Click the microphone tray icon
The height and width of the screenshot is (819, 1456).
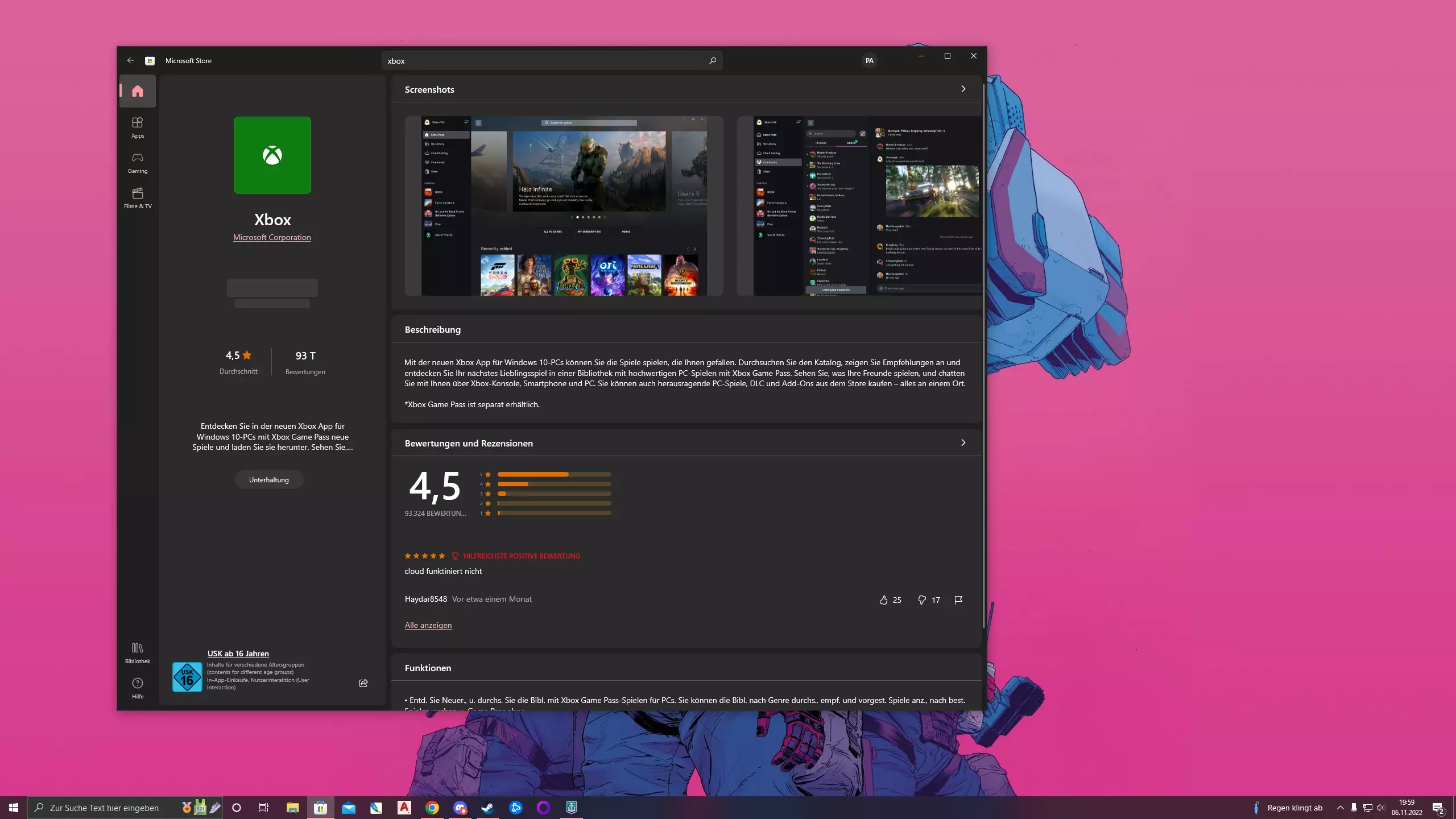coord(1354,808)
